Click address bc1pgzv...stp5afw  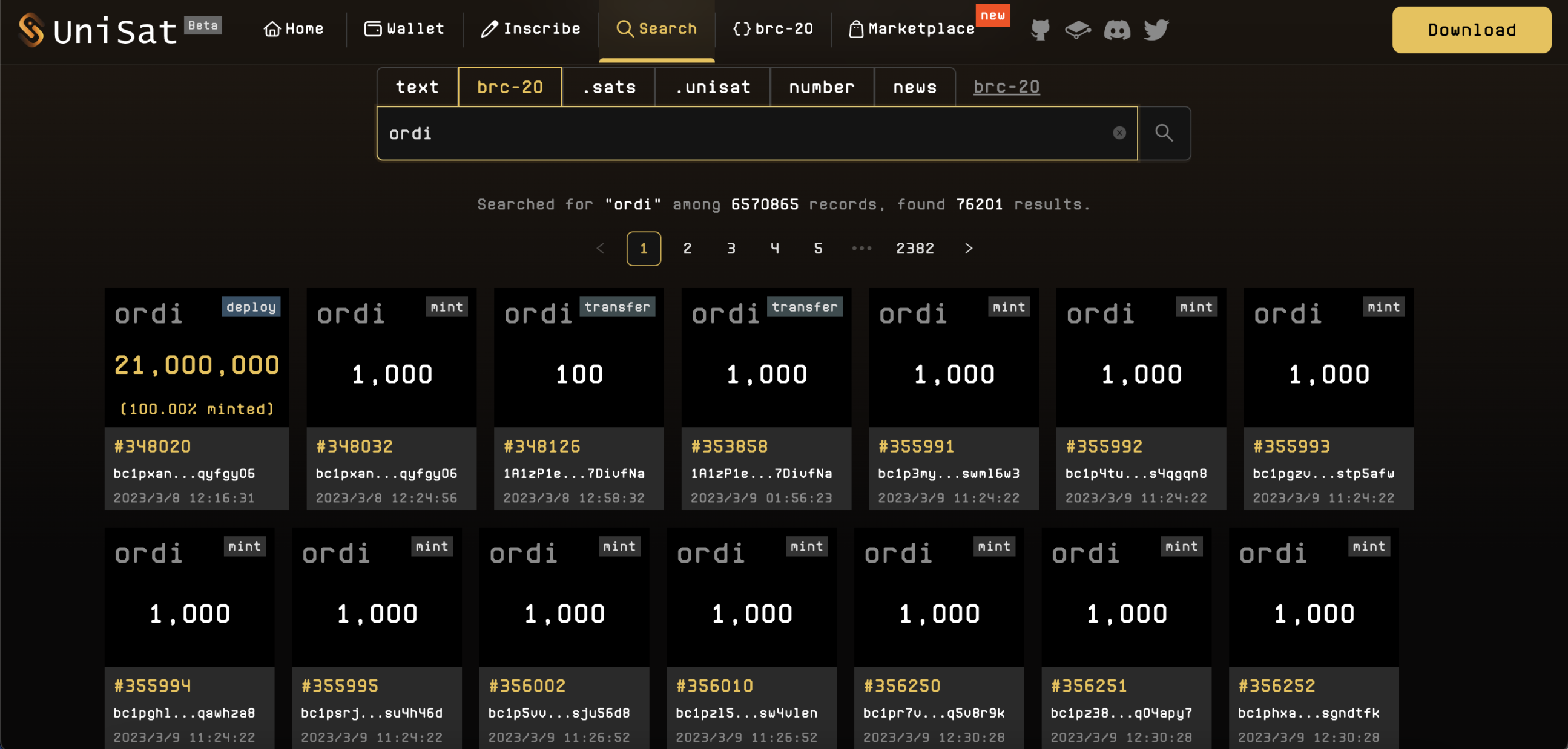(1323, 473)
